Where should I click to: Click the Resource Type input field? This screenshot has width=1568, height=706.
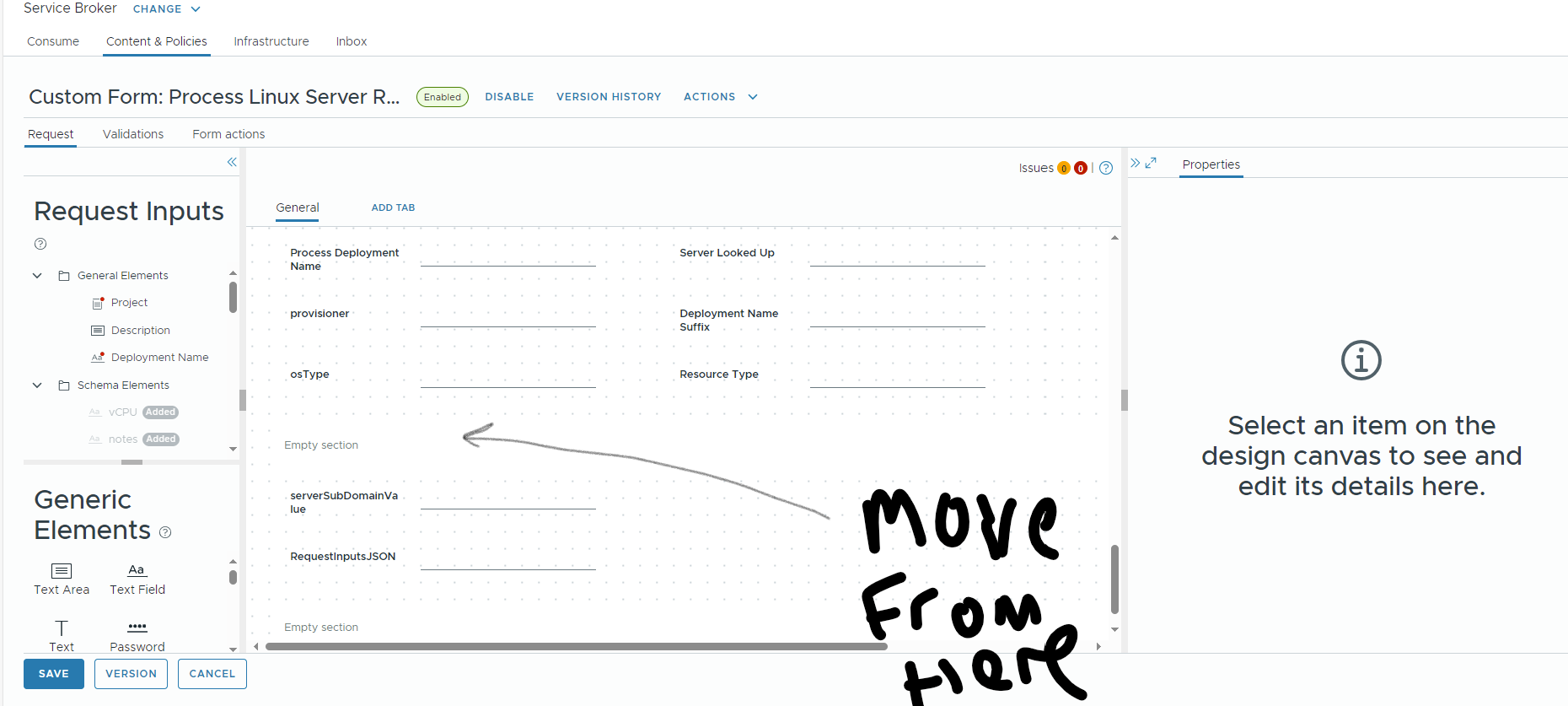(x=898, y=378)
